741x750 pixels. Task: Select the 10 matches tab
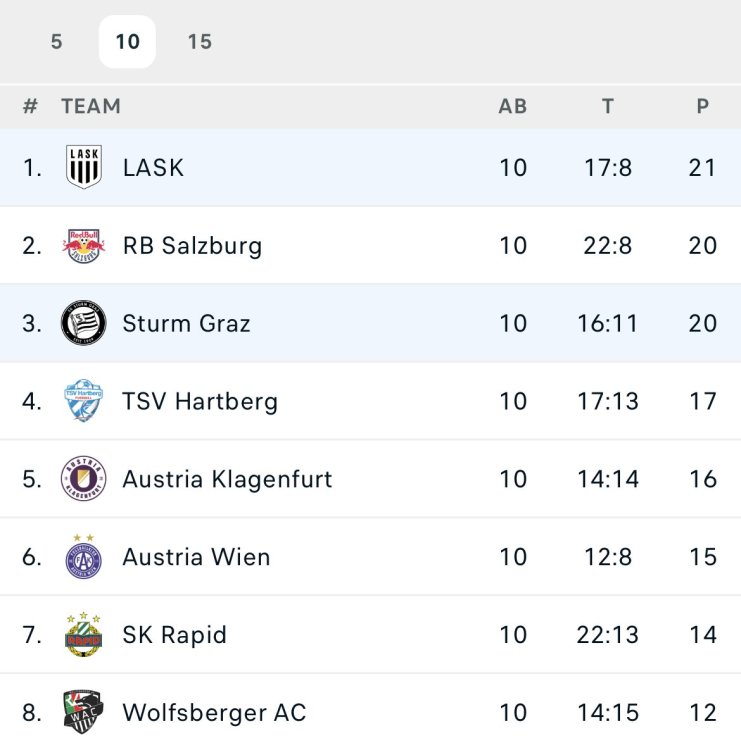pyautogui.click(x=127, y=42)
